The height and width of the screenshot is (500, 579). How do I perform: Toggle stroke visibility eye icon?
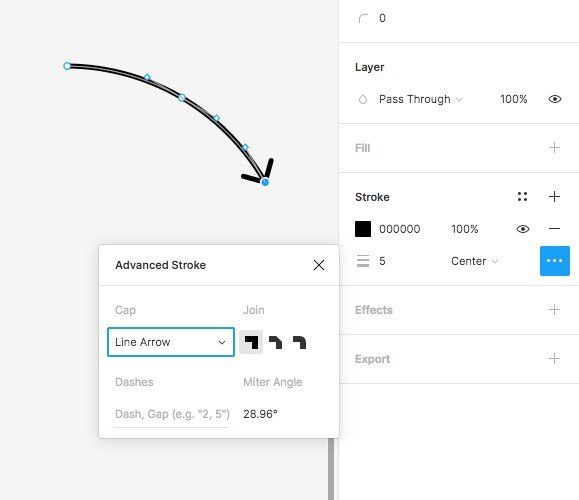click(523, 229)
